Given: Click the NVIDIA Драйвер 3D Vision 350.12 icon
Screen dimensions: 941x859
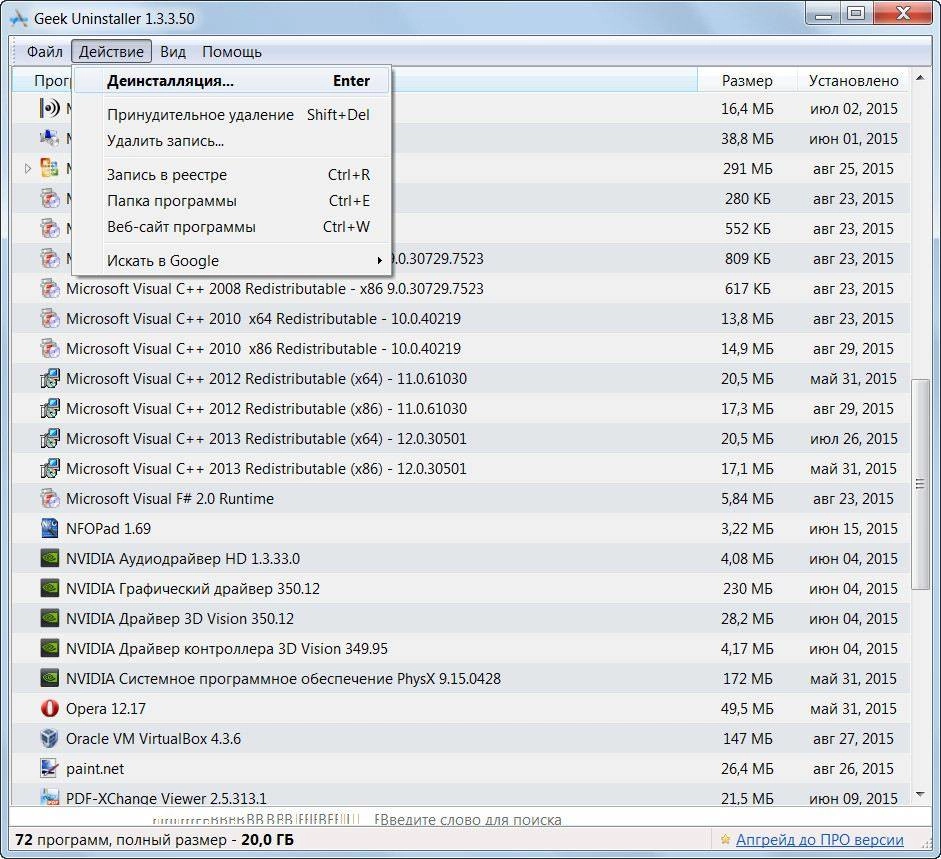Looking at the screenshot, I should click(49, 619).
